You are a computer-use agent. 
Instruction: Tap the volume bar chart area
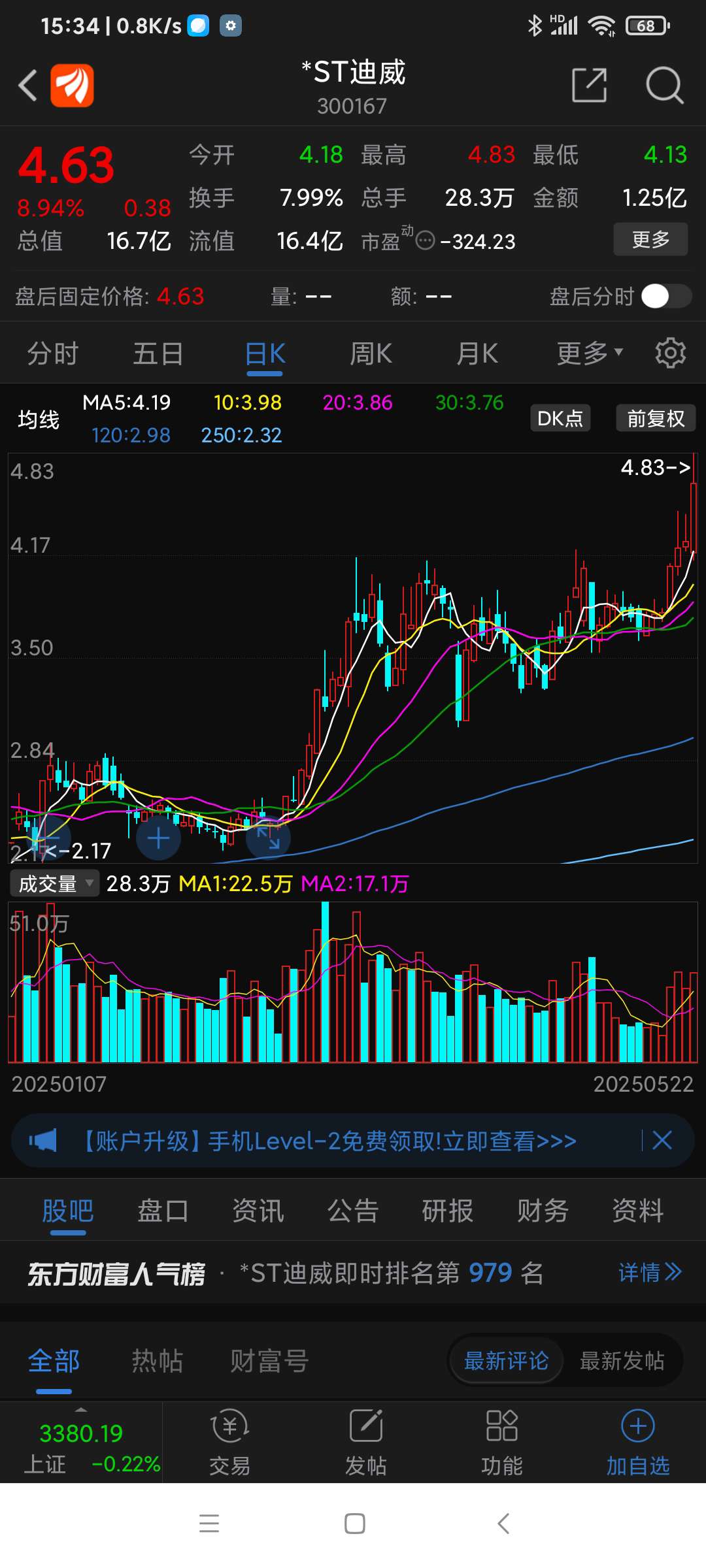pyautogui.click(x=353, y=982)
